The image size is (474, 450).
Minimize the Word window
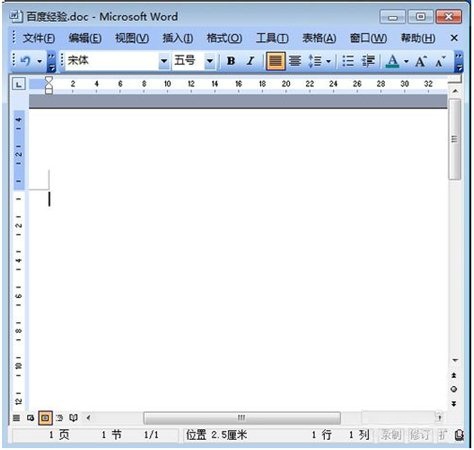tap(393, 17)
